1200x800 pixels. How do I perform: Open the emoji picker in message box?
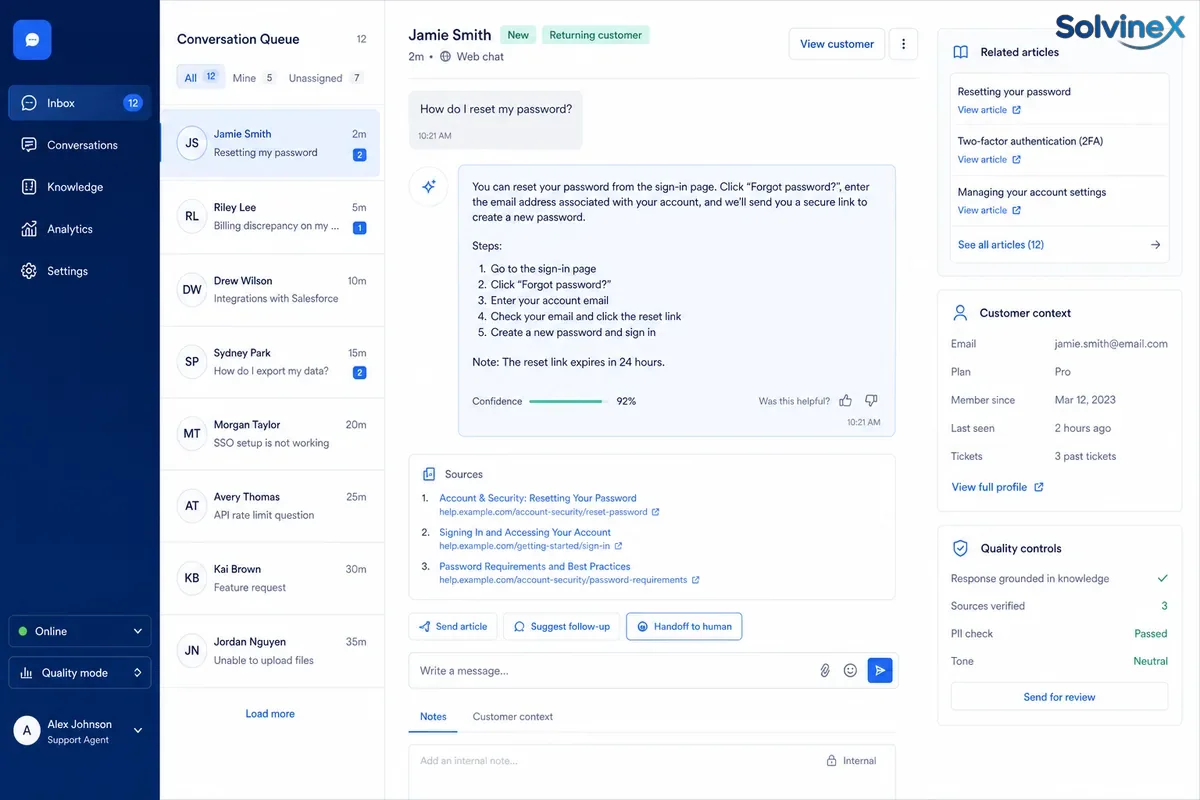coord(850,671)
